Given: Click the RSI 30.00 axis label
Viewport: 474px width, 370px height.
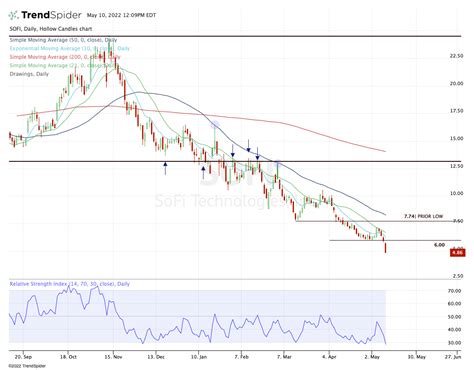Looking at the screenshot, I should pyautogui.click(x=454, y=343).
